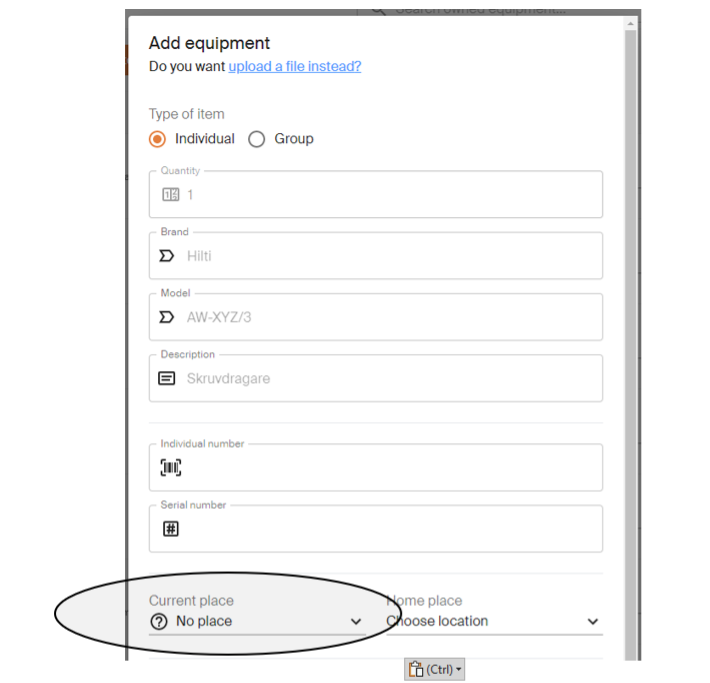The height and width of the screenshot is (683, 710).
Task: Follow the upload a file instead link
Action: point(295,67)
